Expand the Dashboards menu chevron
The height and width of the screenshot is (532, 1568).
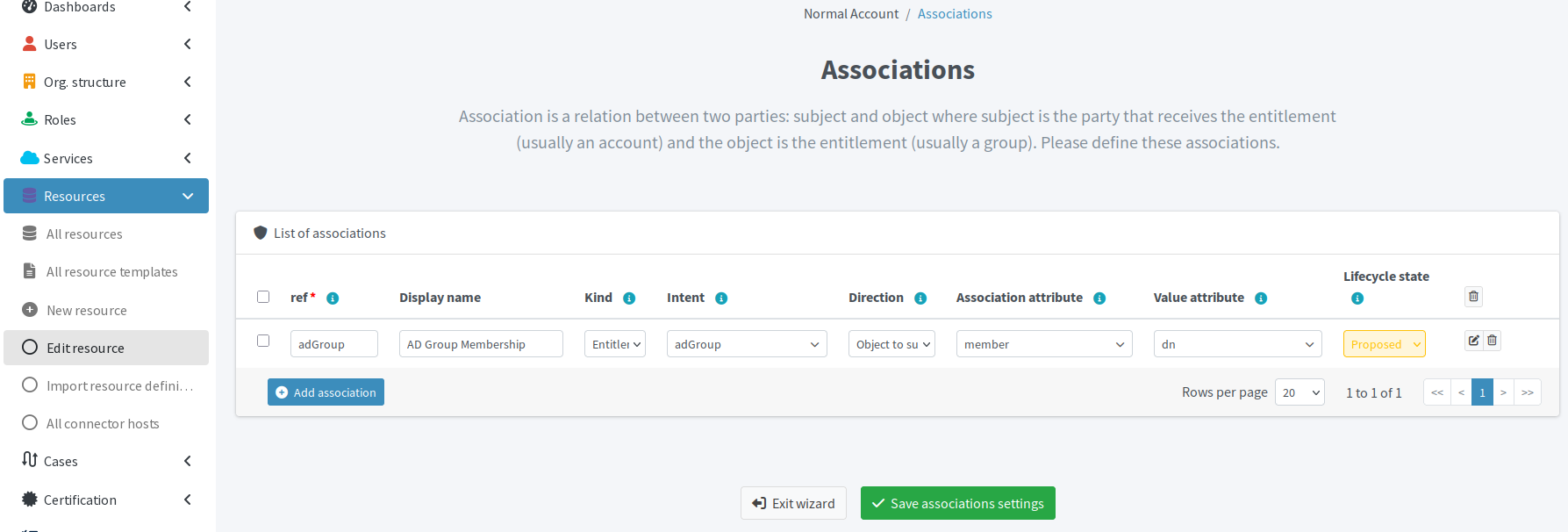point(188,6)
